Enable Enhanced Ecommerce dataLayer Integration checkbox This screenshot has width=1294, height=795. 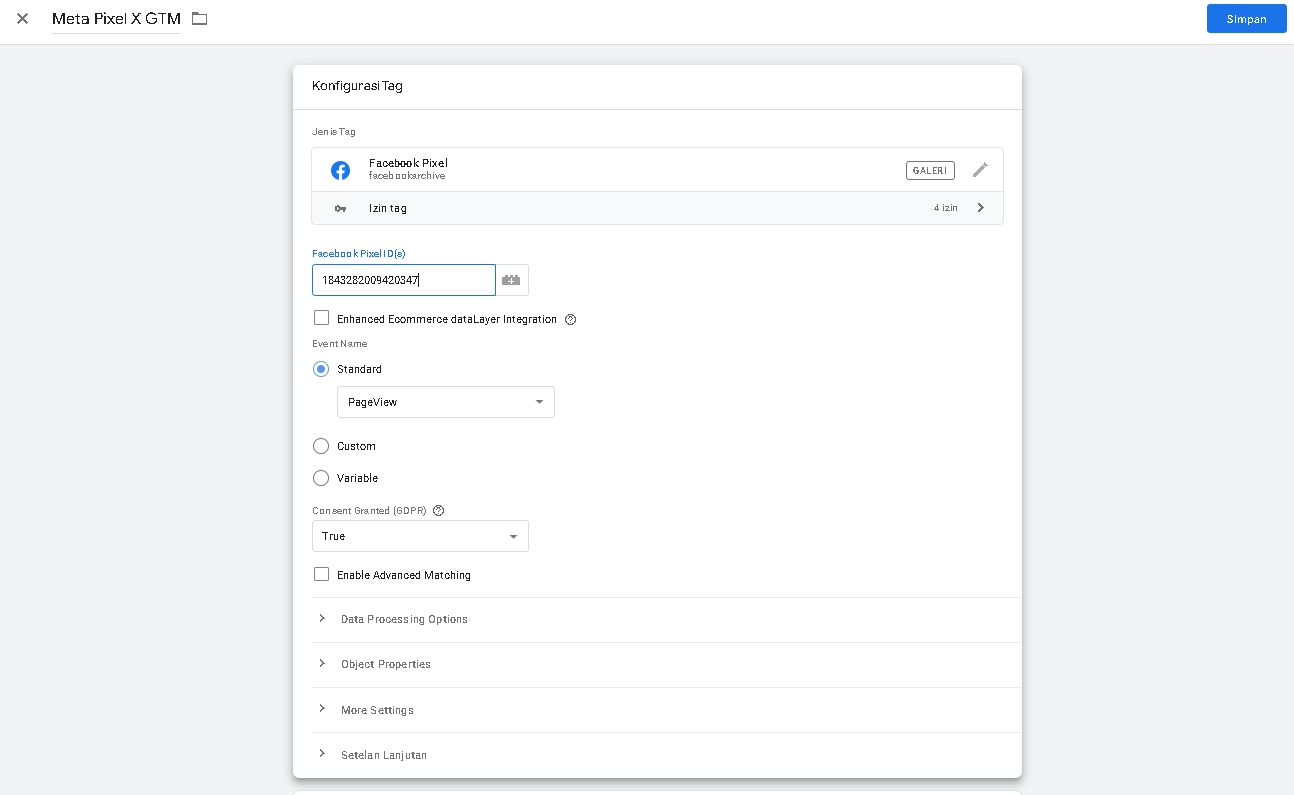pos(321,318)
